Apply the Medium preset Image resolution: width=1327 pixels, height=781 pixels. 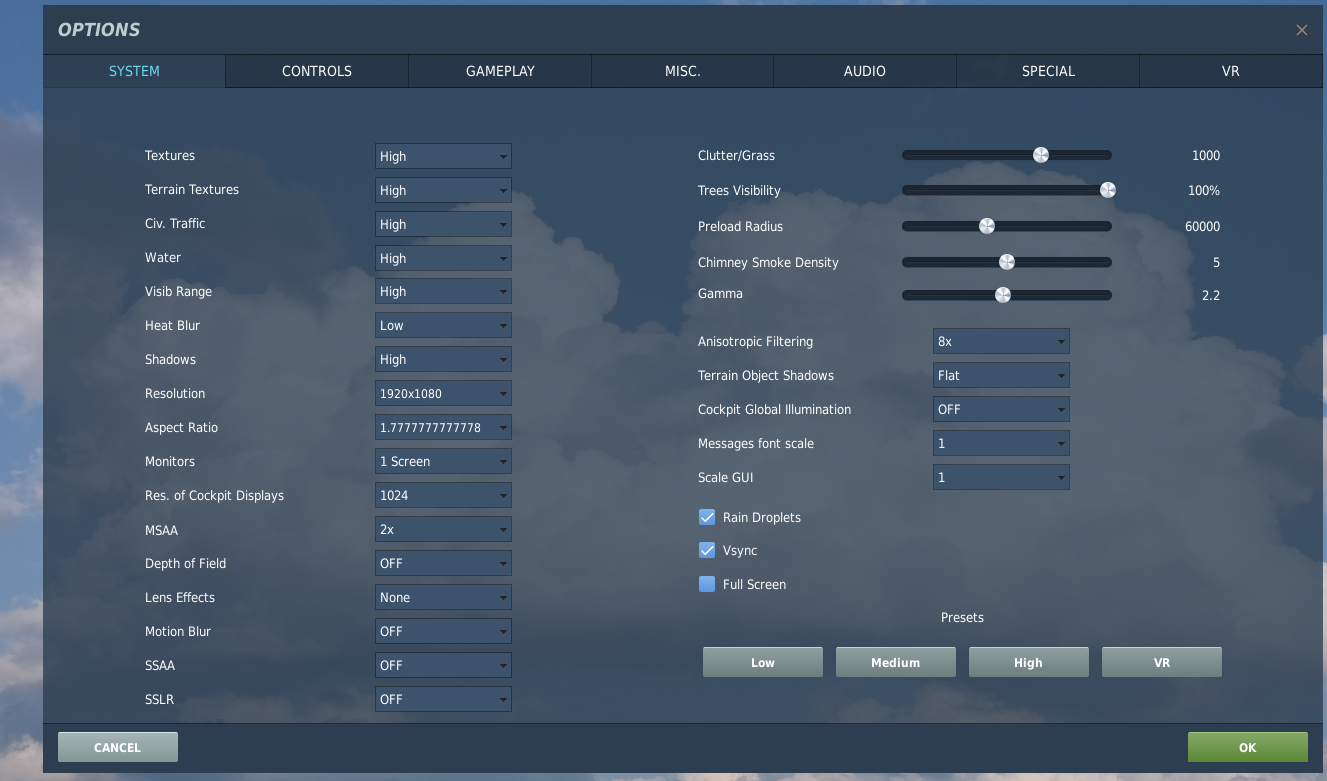click(896, 662)
